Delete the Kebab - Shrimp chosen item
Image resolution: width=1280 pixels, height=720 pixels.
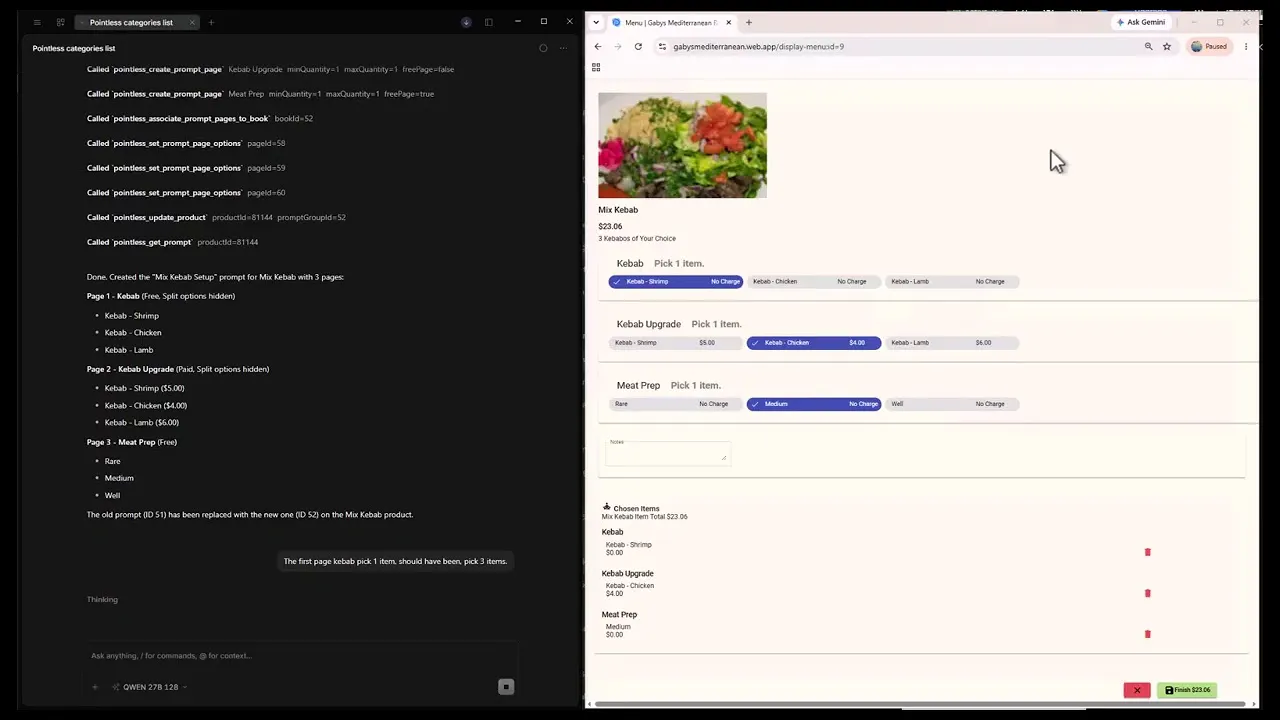[x=1147, y=552]
